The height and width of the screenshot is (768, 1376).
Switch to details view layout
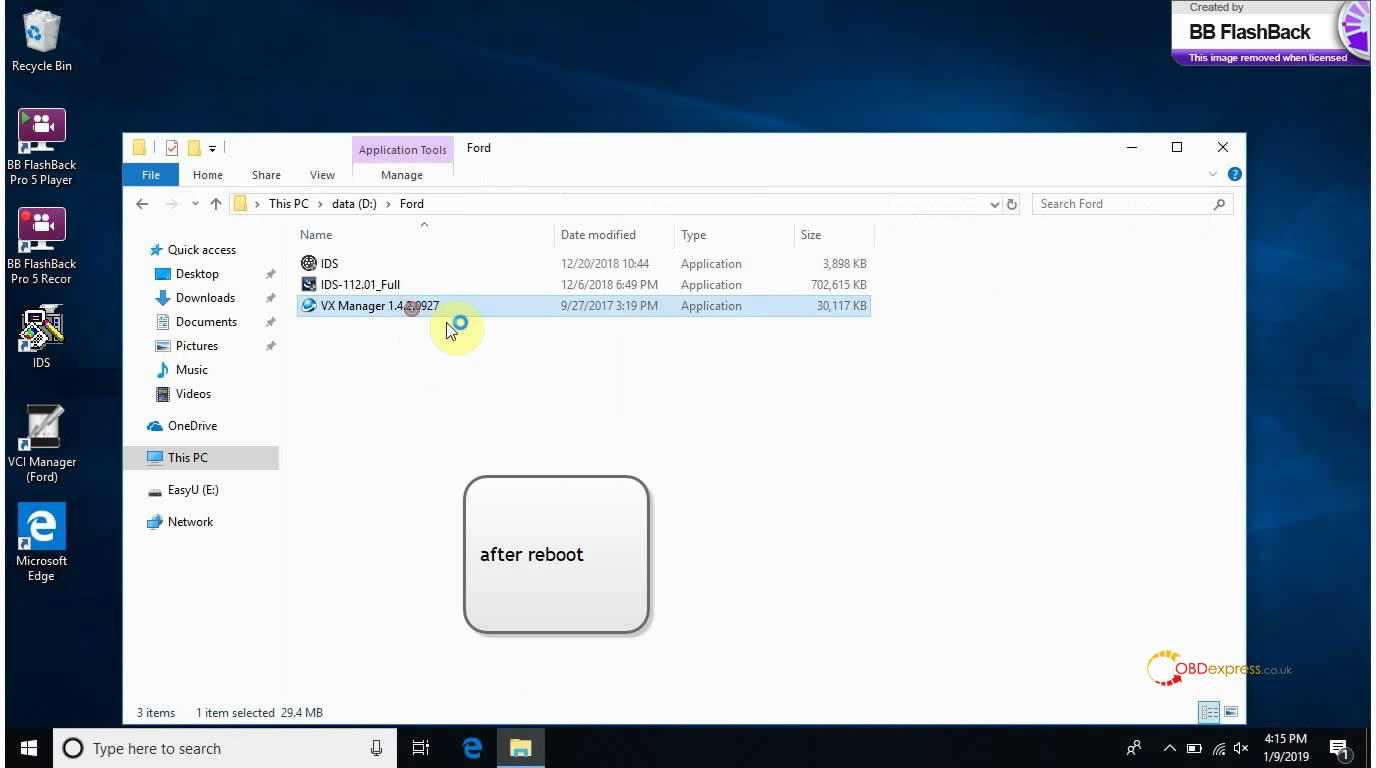(x=1209, y=712)
